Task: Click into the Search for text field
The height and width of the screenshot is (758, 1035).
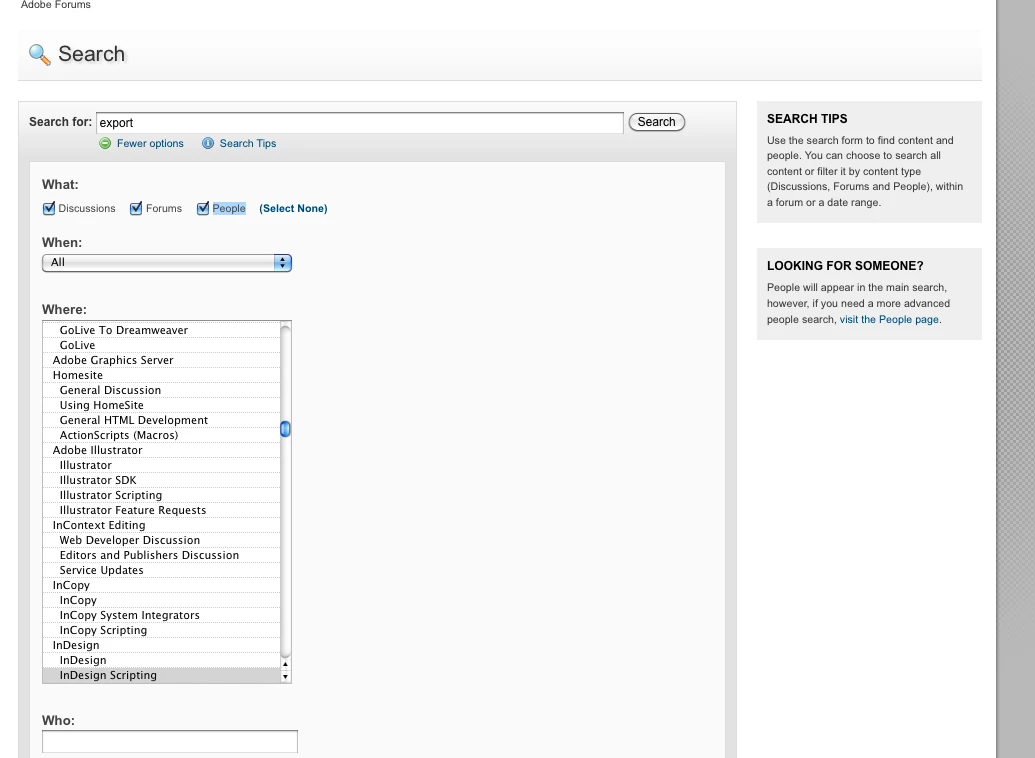Action: coord(360,123)
